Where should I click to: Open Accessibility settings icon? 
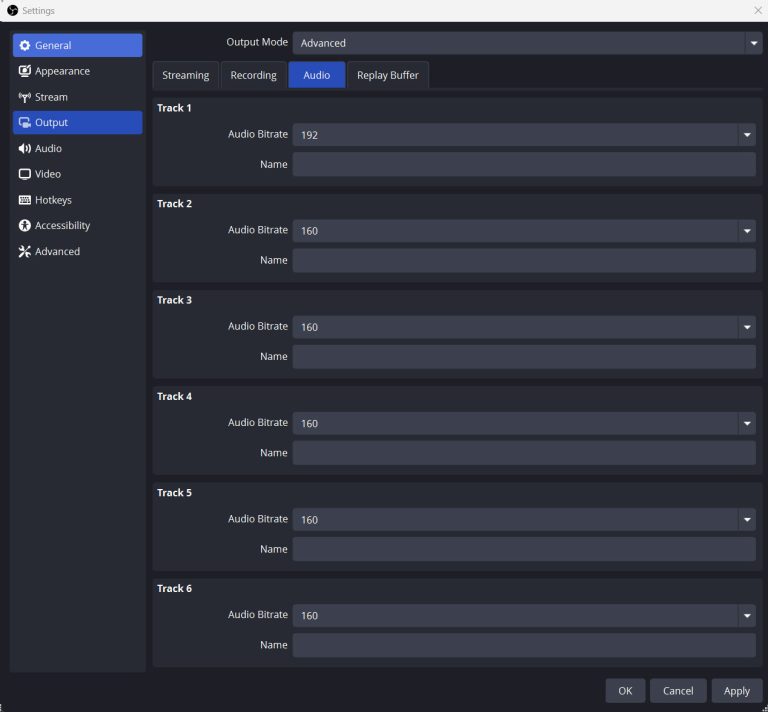tap(25, 226)
